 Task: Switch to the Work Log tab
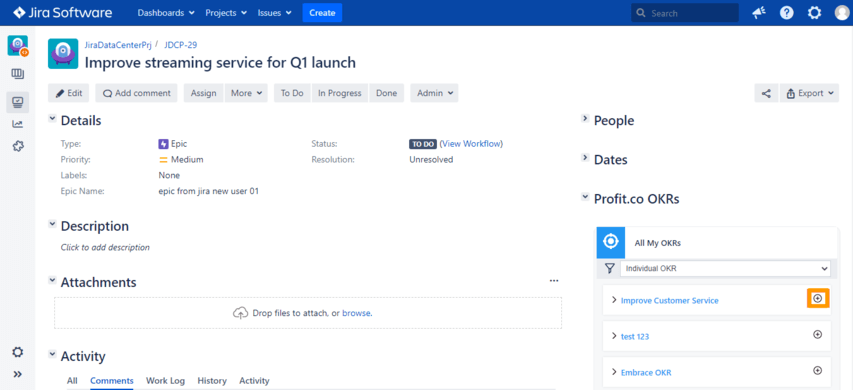click(165, 381)
